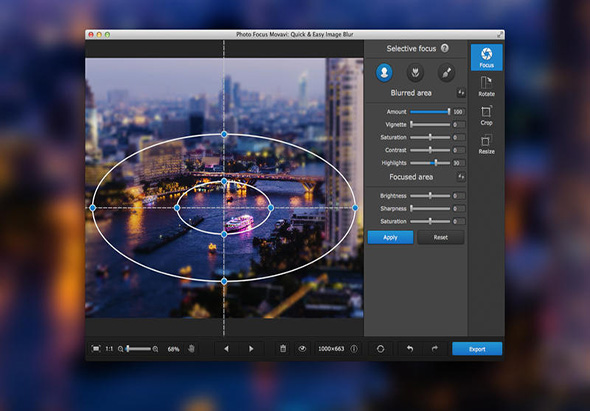Viewport: 590px width, 411px height.
Task: Click the 68% zoom level text
Action: [173, 349]
